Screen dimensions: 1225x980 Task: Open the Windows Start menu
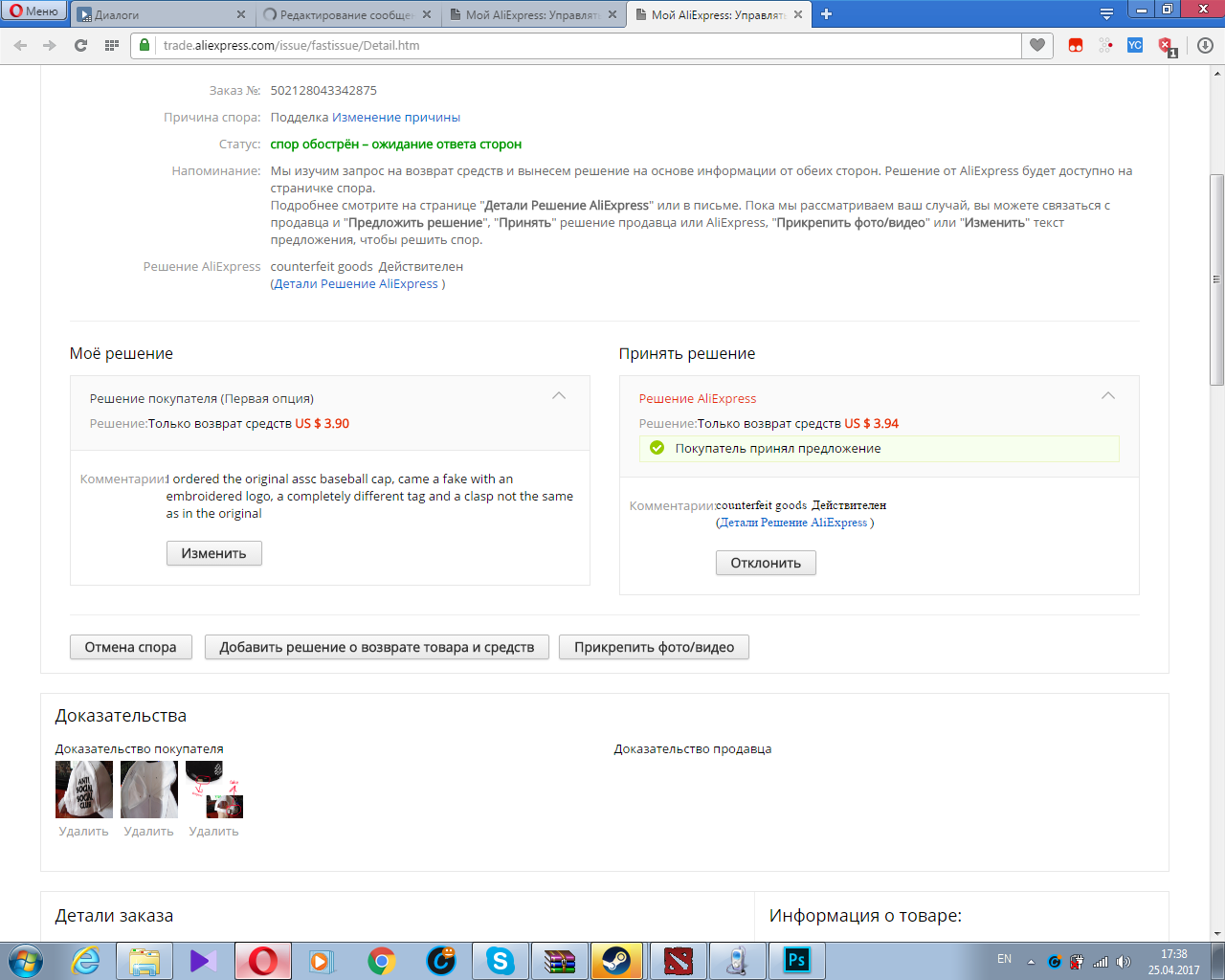[25, 961]
